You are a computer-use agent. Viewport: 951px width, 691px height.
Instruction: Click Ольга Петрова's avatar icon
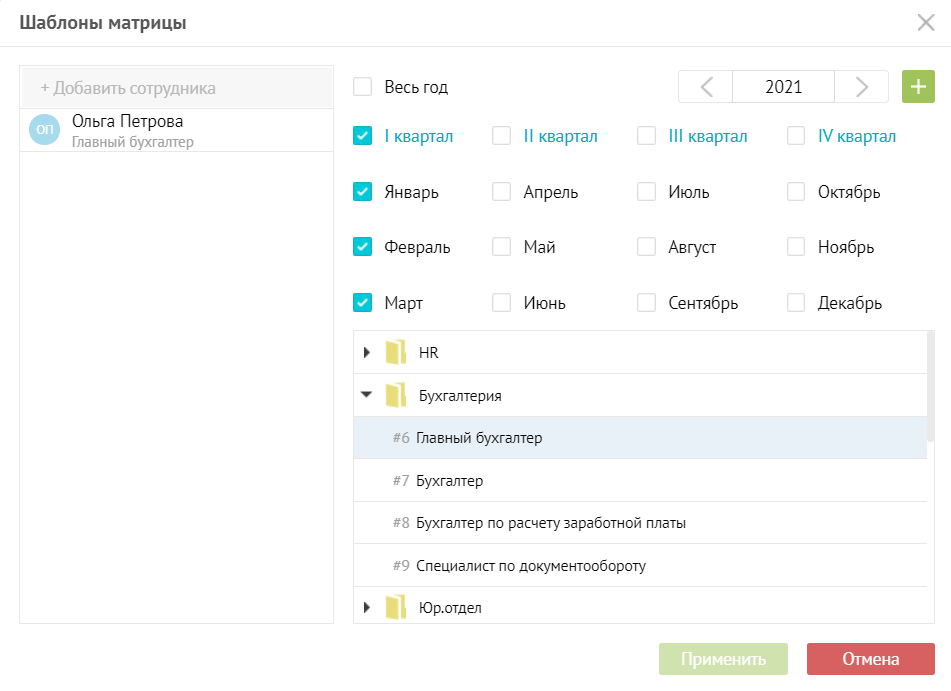(x=44, y=130)
